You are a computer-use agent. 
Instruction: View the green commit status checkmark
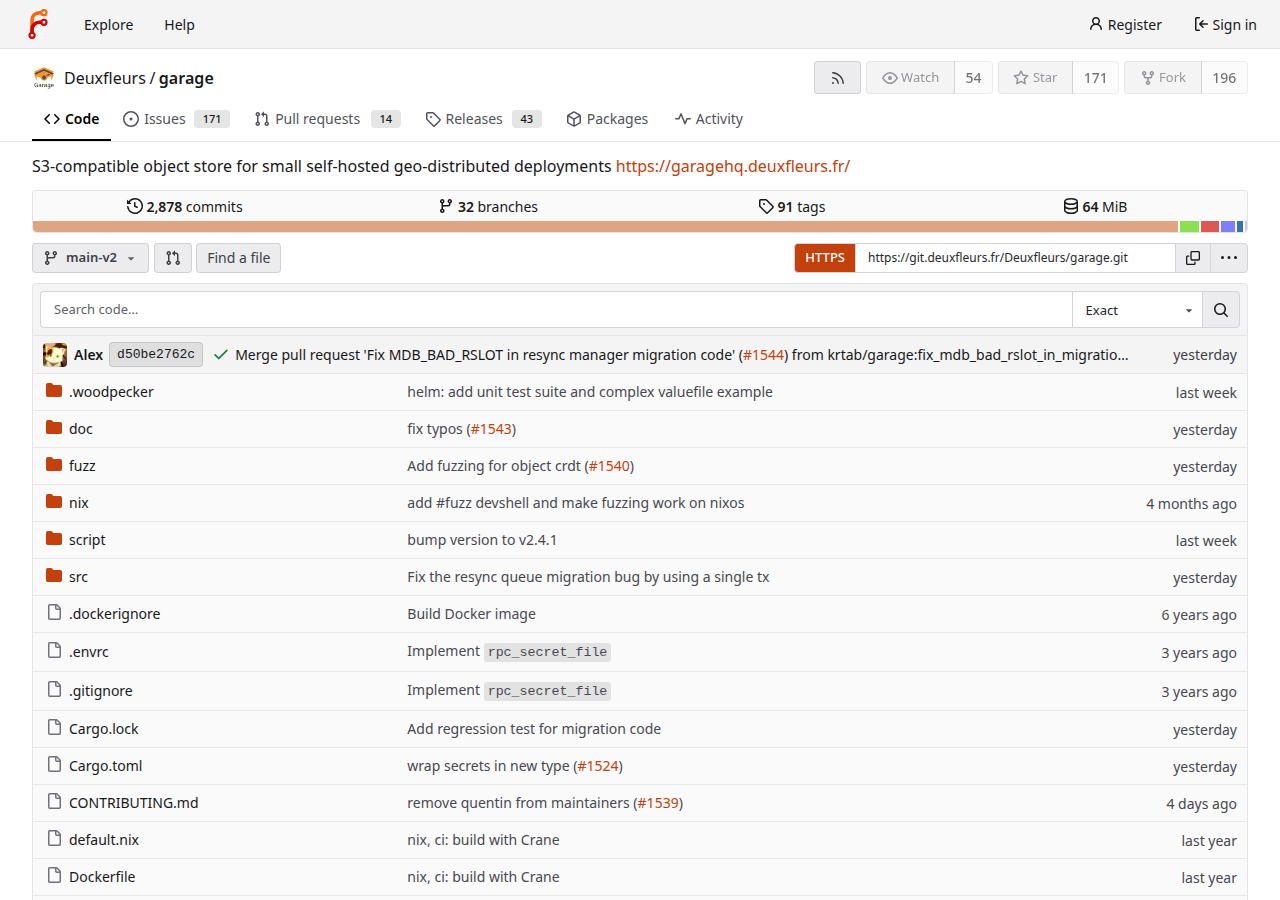click(x=221, y=355)
